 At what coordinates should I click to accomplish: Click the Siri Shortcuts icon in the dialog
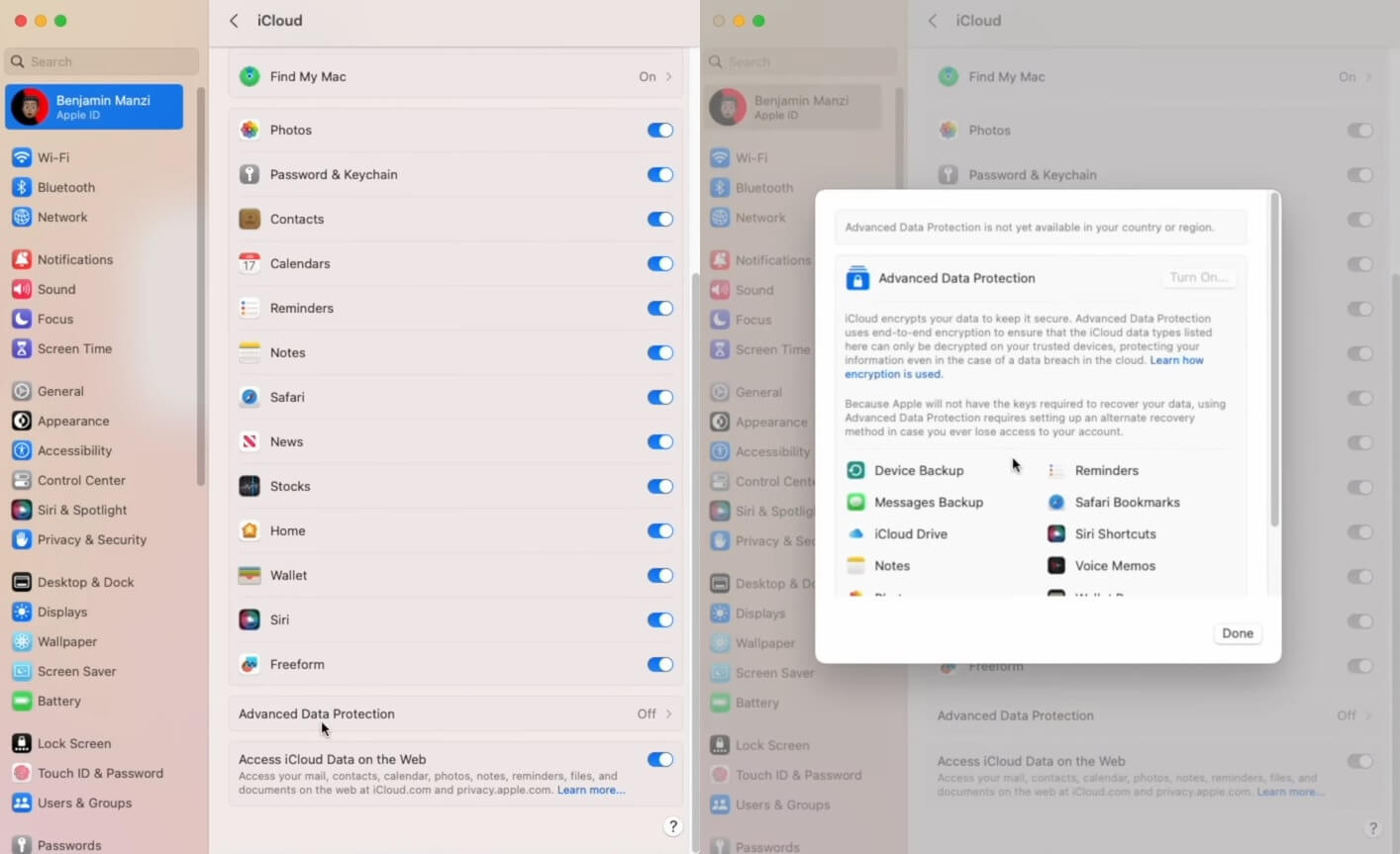point(1056,534)
